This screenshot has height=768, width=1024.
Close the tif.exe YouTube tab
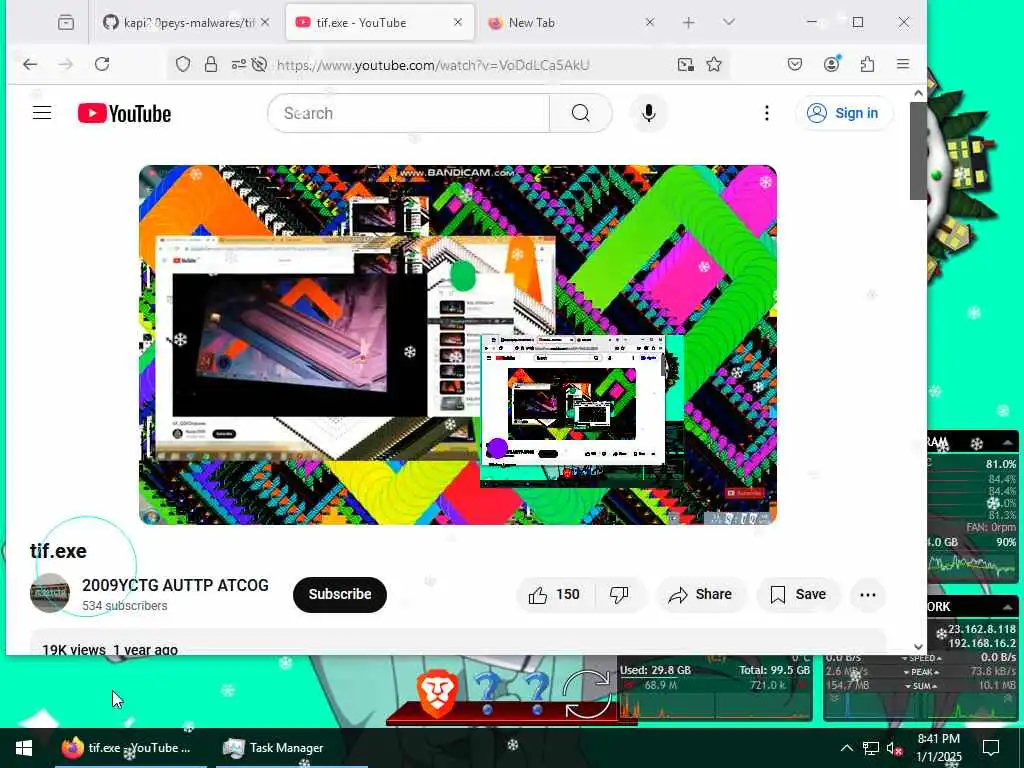458,22
